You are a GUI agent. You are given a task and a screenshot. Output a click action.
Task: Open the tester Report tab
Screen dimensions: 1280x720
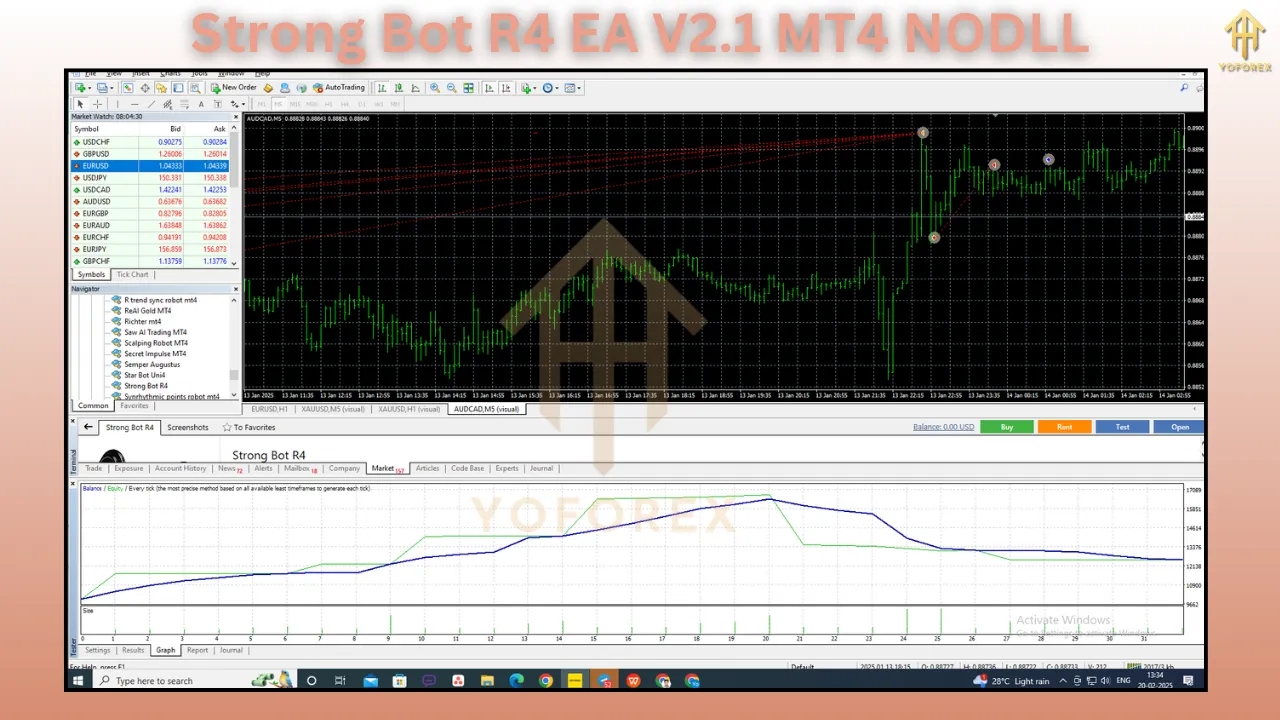pyautogui.click(x=198, y=650)
